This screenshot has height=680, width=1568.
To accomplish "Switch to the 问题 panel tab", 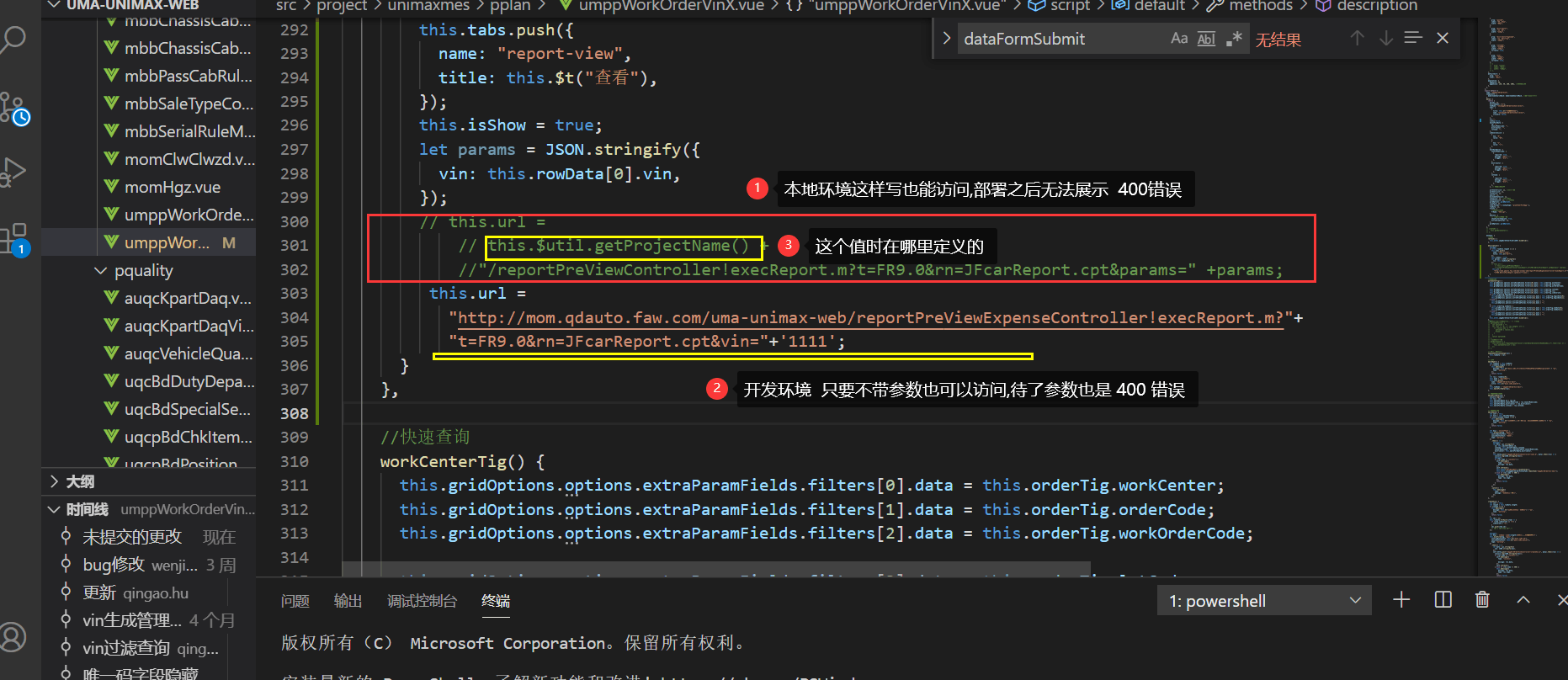I will [295, 601].
